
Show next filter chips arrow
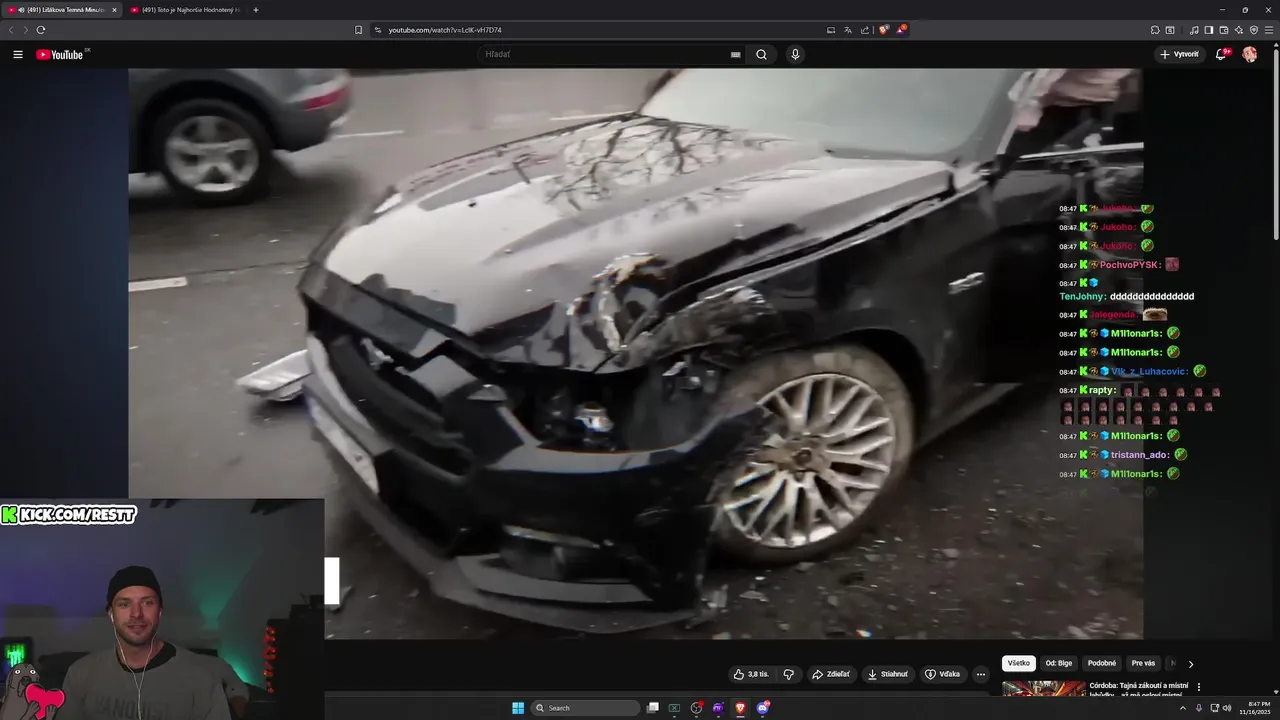(x=1190, y=663)
